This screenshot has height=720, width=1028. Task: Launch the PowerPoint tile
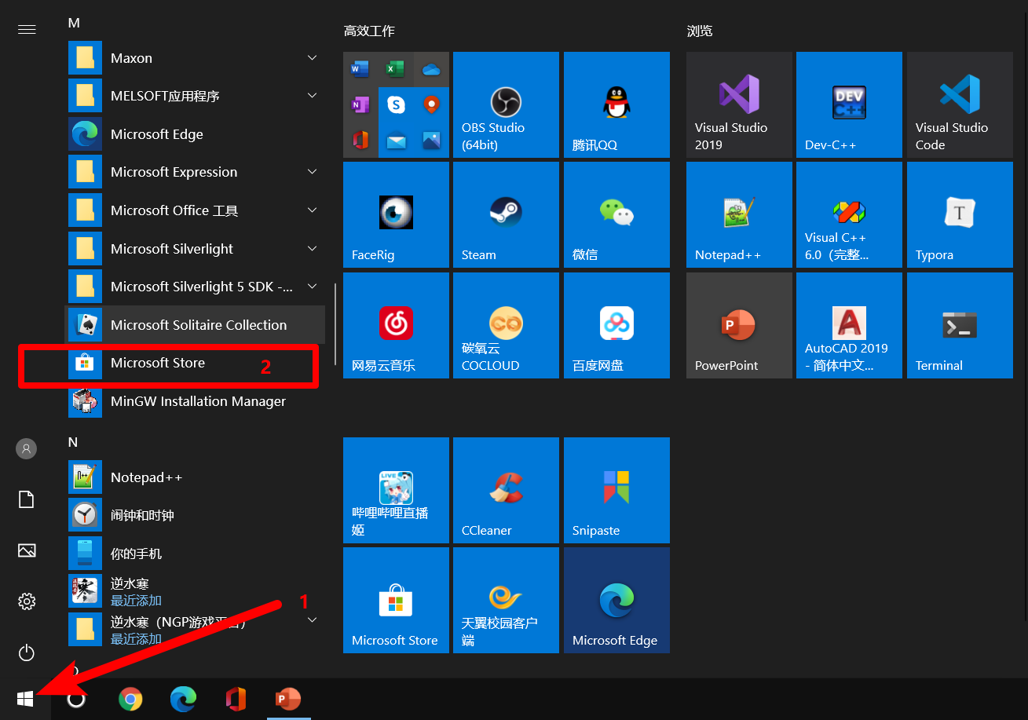739,325
